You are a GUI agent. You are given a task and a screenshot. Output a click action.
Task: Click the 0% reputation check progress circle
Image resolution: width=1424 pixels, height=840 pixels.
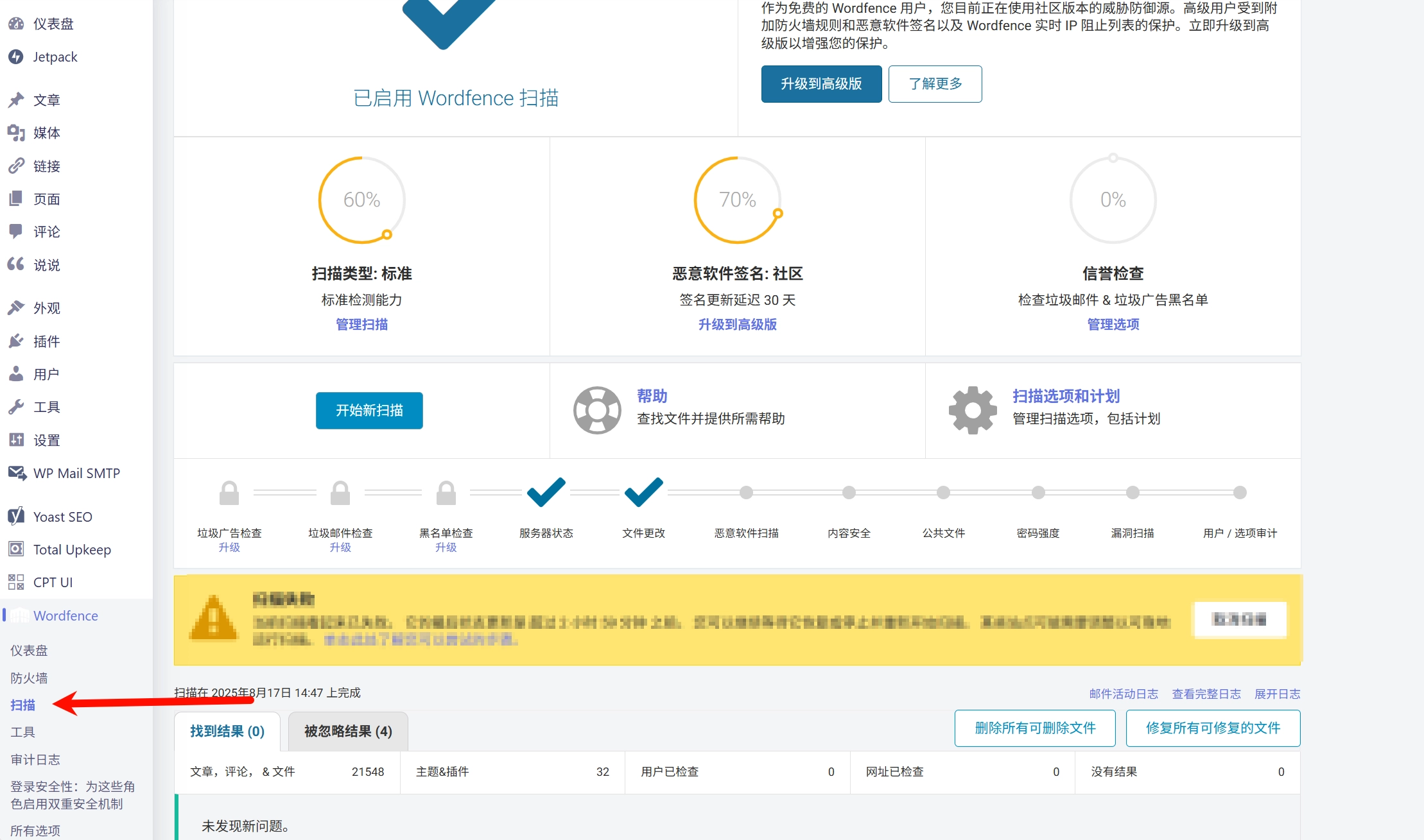pos(1113,200)
